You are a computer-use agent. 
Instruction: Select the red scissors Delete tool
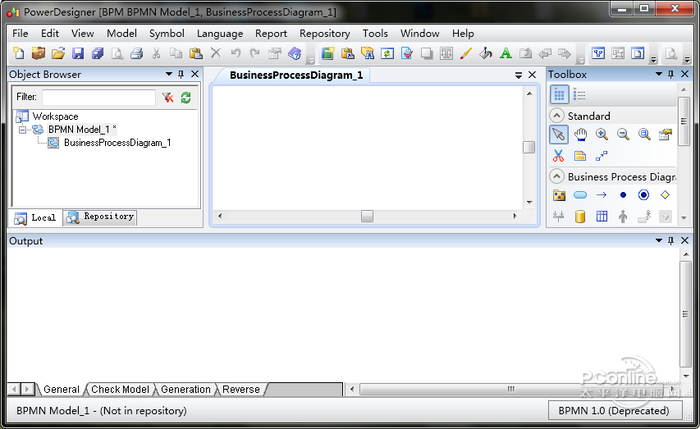[x=558, y=156]
